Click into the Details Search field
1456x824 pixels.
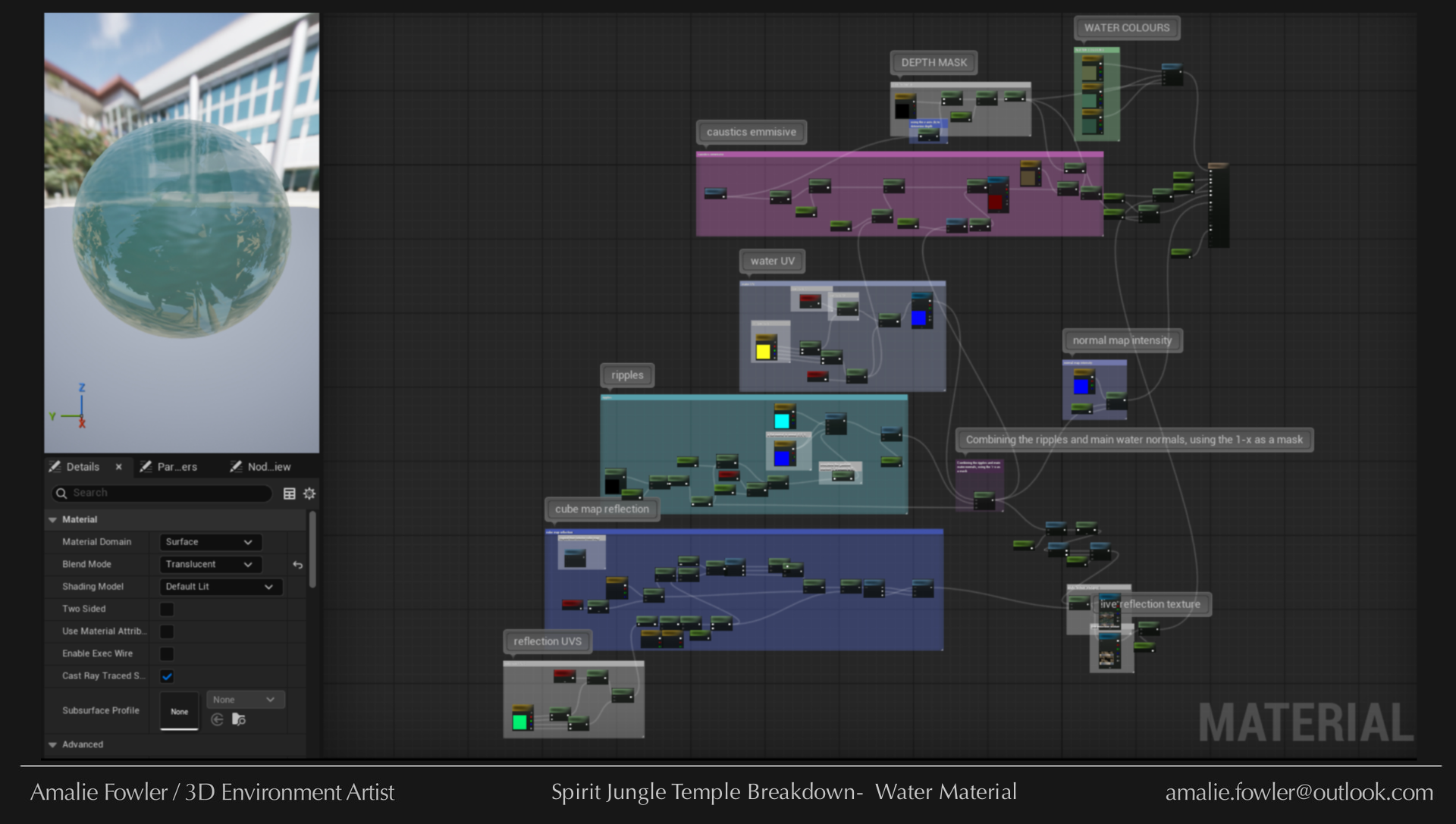pos(162,493)
